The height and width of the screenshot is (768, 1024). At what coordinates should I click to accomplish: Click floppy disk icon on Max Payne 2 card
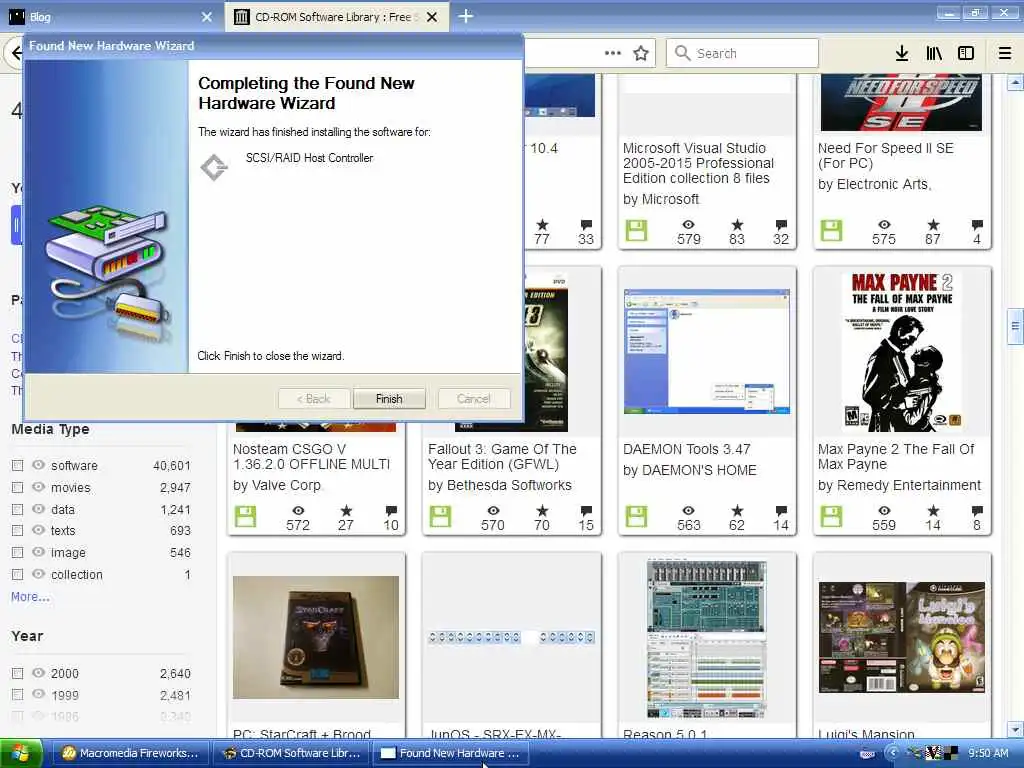pyautogui.click(x=831, y=517)
